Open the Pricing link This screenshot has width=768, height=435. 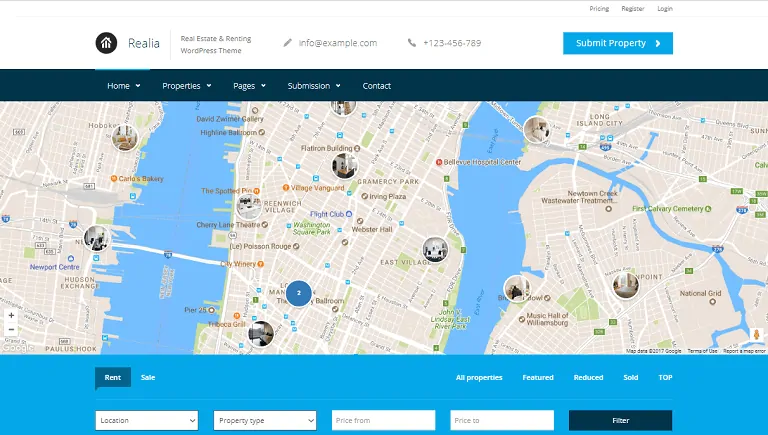[x=599, y=8]
